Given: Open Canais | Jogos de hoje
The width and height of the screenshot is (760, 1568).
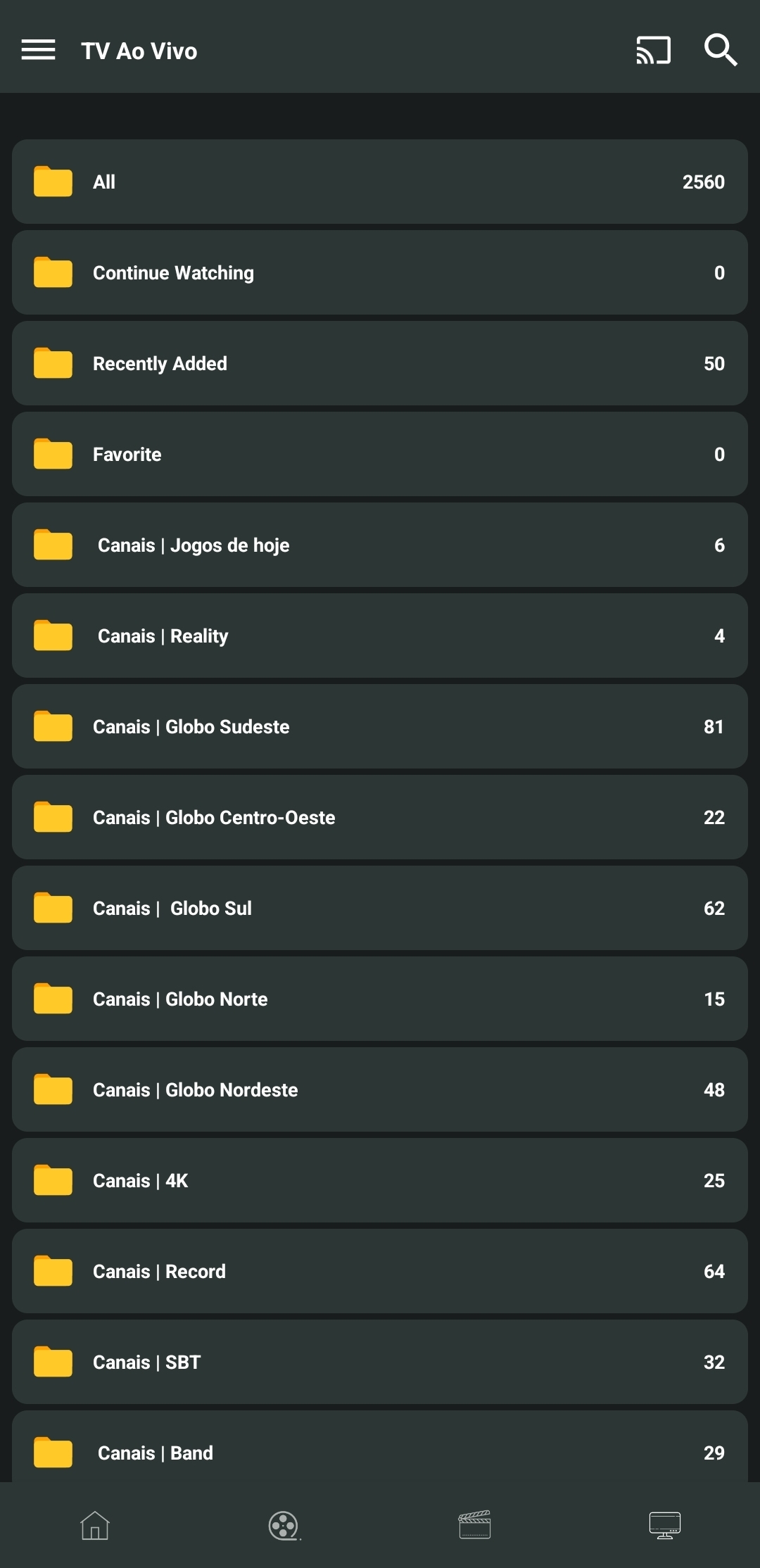Looking at the screenshot, I should [380, 545].
